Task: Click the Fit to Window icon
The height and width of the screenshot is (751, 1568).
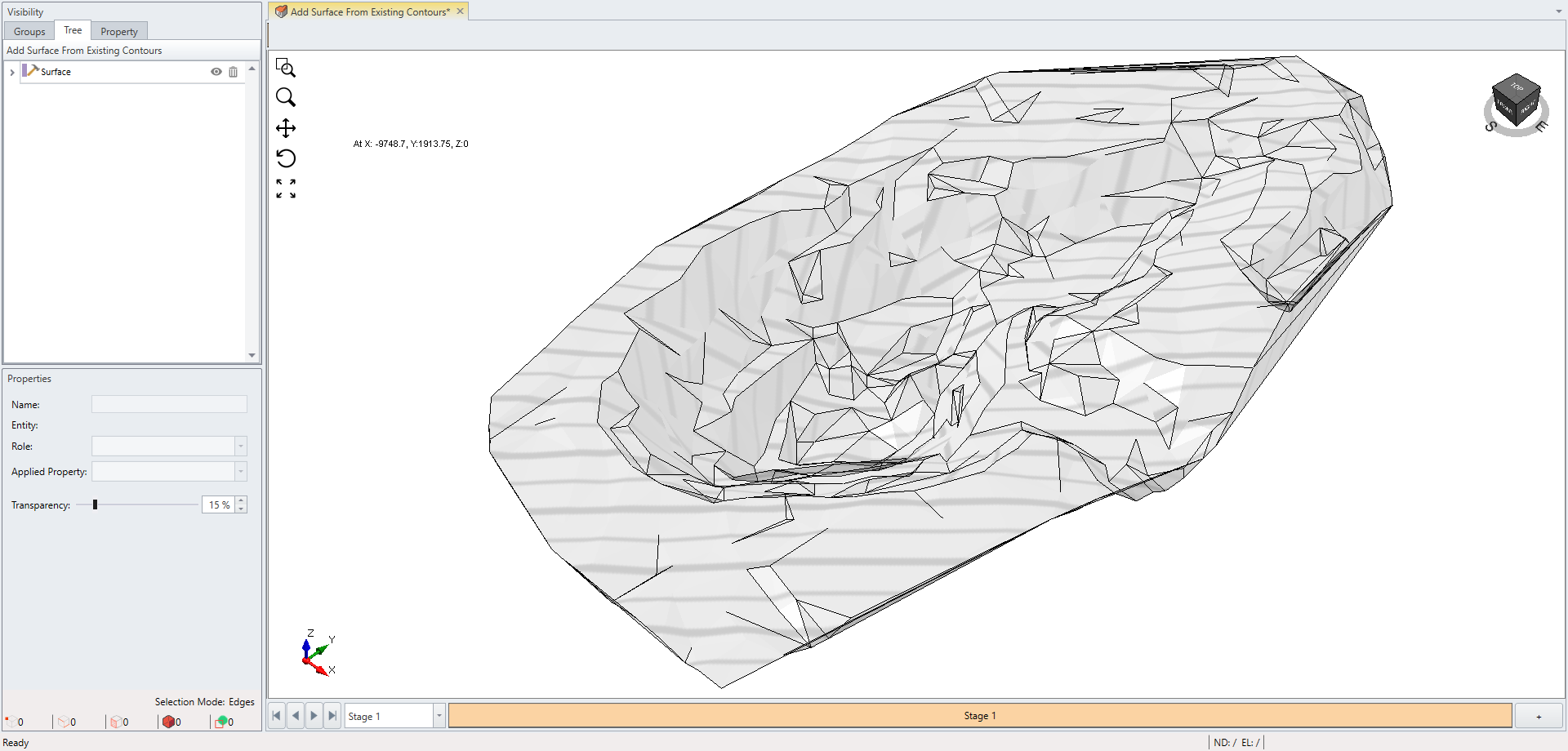Action: pos(286,188)
